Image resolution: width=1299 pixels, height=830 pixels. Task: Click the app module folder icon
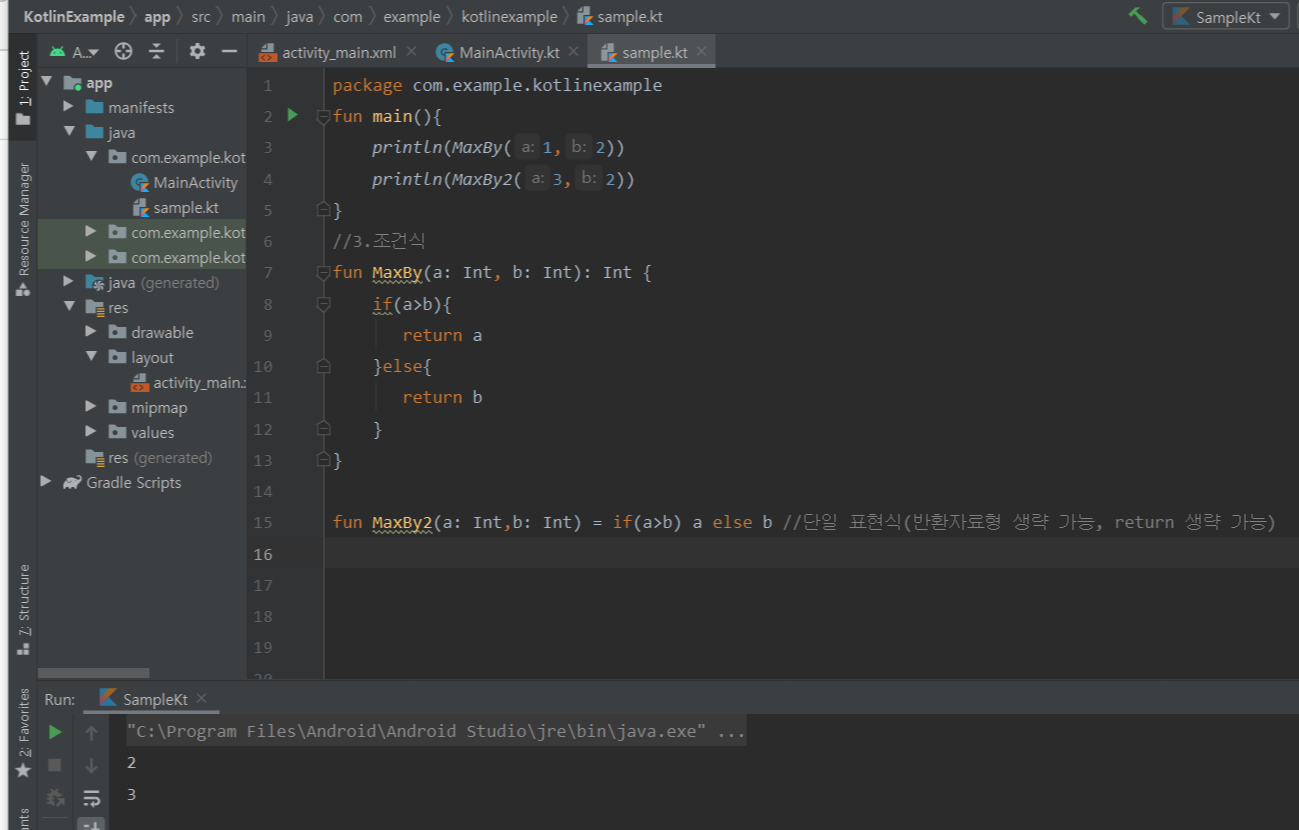pyautogui.click(x=73, y=83)
